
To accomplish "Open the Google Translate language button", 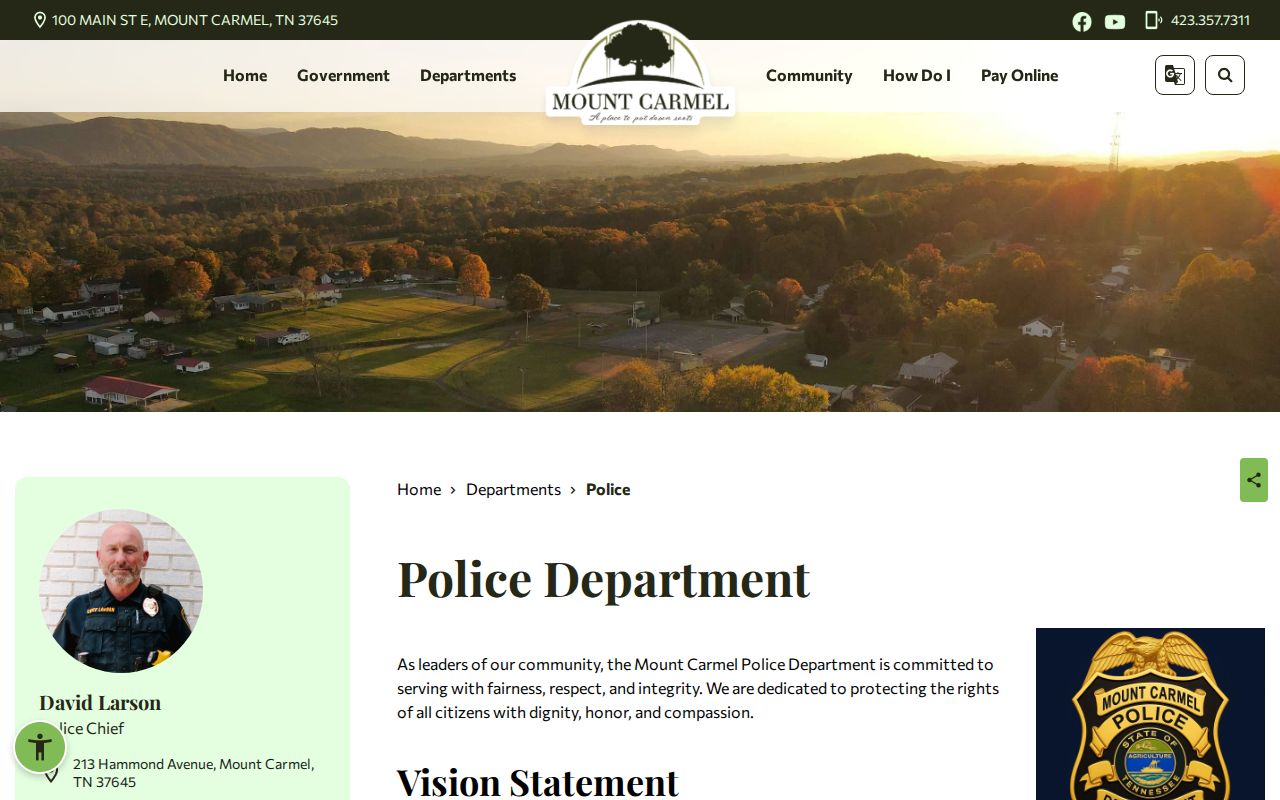I will click(1175, 75).
